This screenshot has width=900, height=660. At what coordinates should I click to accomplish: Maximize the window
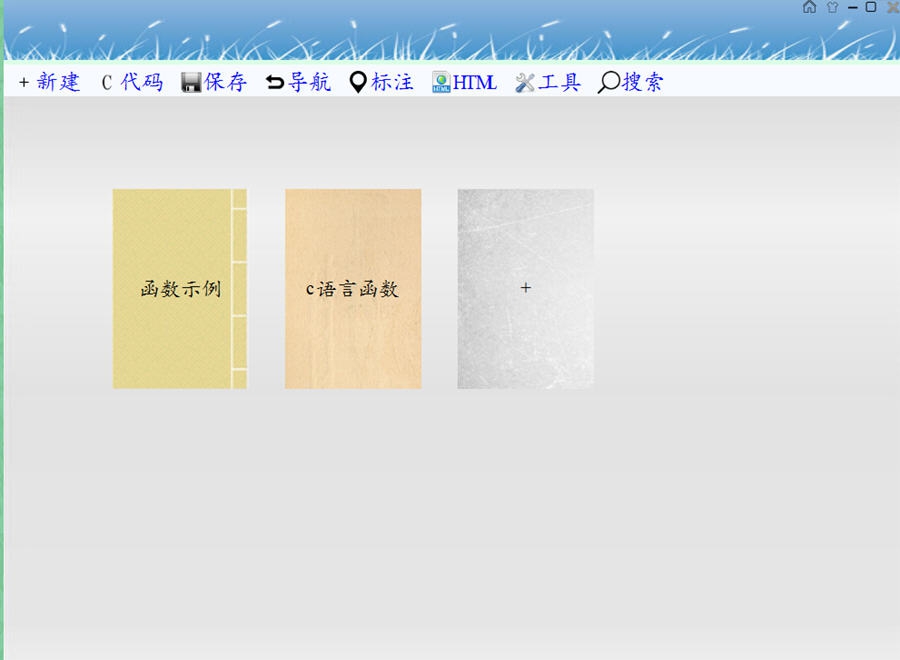click(x=871, y=7)
